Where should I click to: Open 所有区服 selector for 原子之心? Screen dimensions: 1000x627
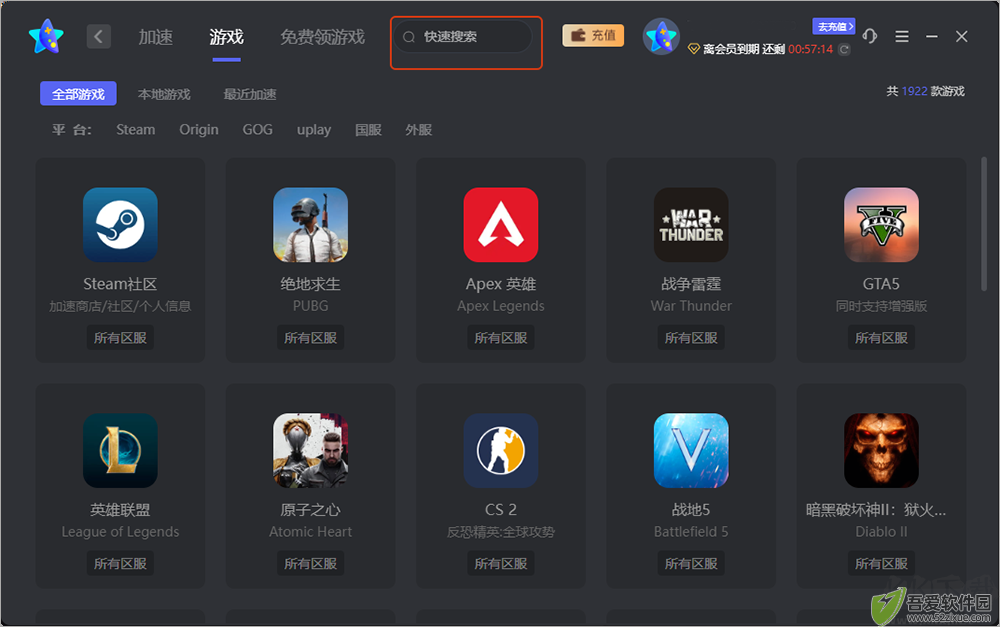[x=311, y=563]
